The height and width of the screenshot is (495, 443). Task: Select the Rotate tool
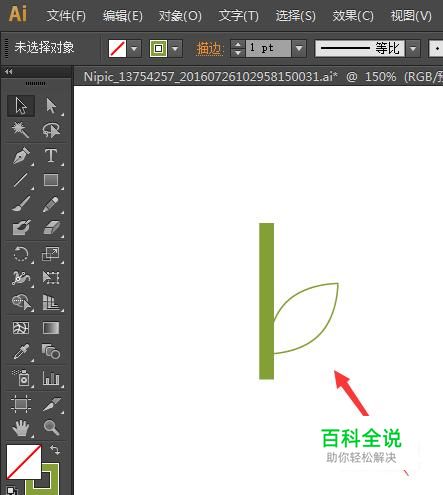tap(21, 254)
